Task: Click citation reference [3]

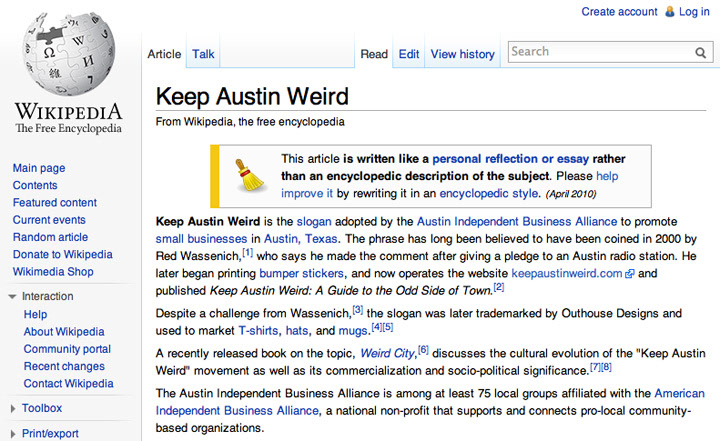Action: (x=358, y=310)
